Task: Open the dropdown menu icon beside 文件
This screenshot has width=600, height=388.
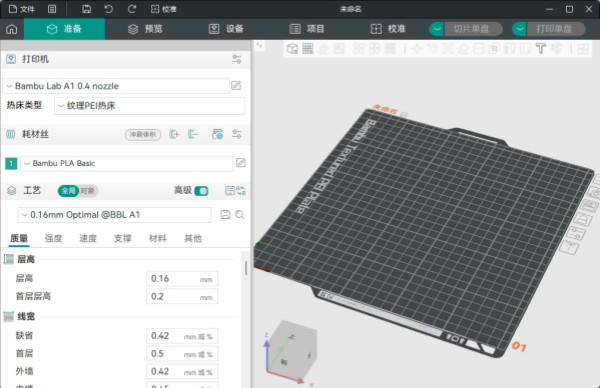Action: point(52,9)
